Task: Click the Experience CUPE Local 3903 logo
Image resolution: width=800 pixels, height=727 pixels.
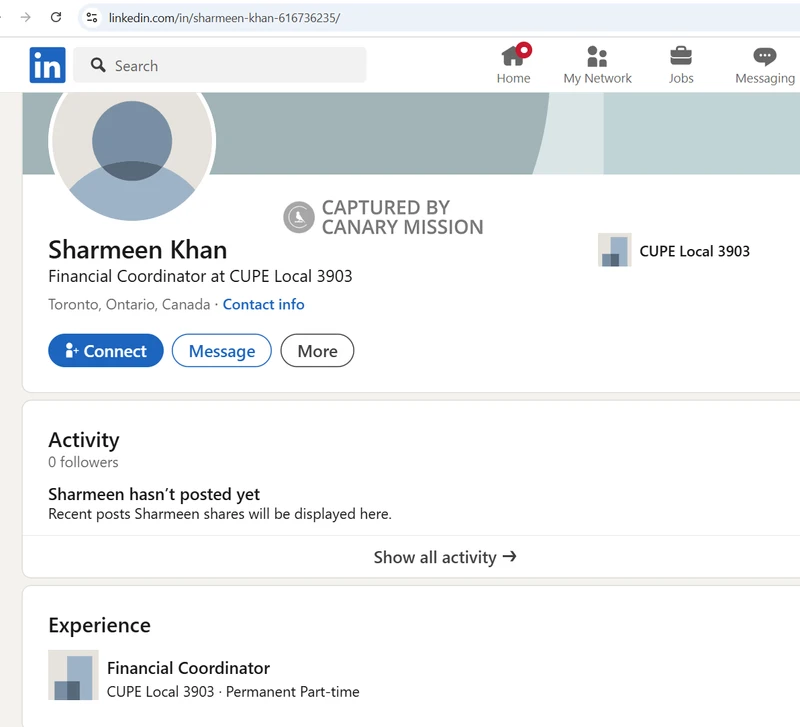Action: [73, 675]
